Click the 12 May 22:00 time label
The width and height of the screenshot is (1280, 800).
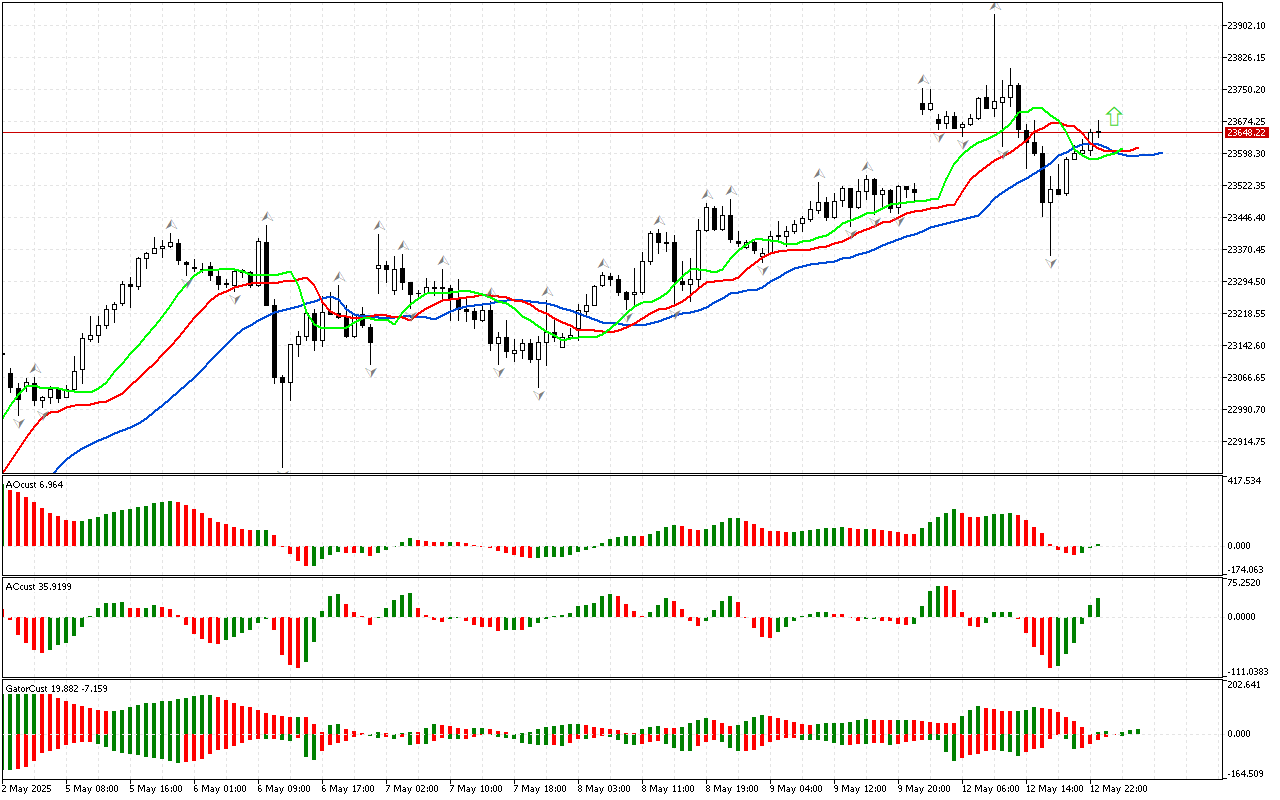1118,789
